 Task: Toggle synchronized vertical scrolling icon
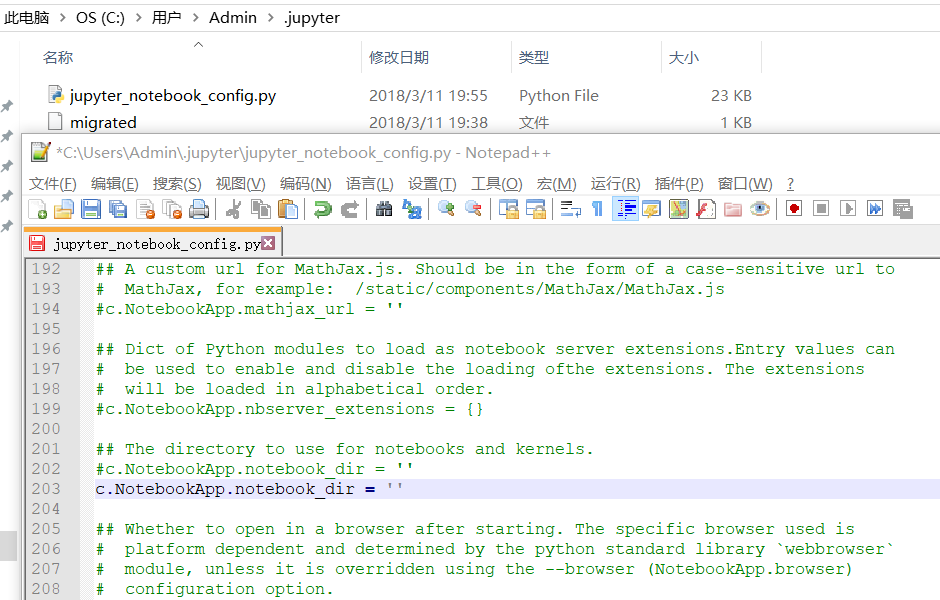(x=508, y=209)
